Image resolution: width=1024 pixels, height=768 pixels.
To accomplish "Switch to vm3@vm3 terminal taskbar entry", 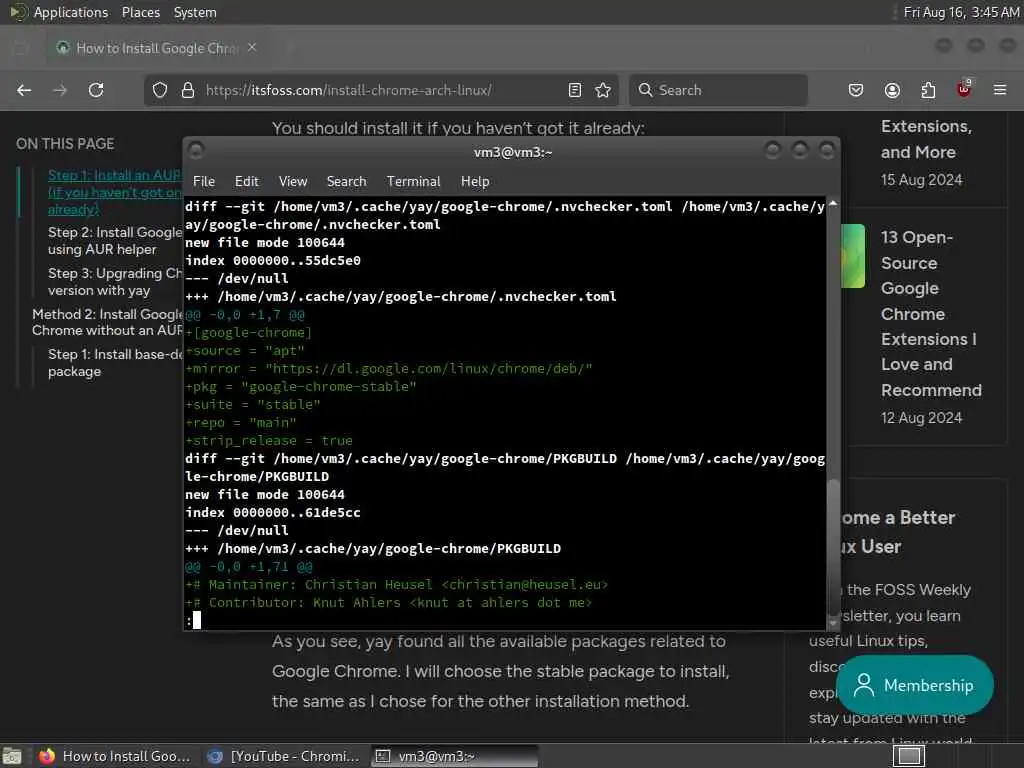I will click(x=455, y=756).
